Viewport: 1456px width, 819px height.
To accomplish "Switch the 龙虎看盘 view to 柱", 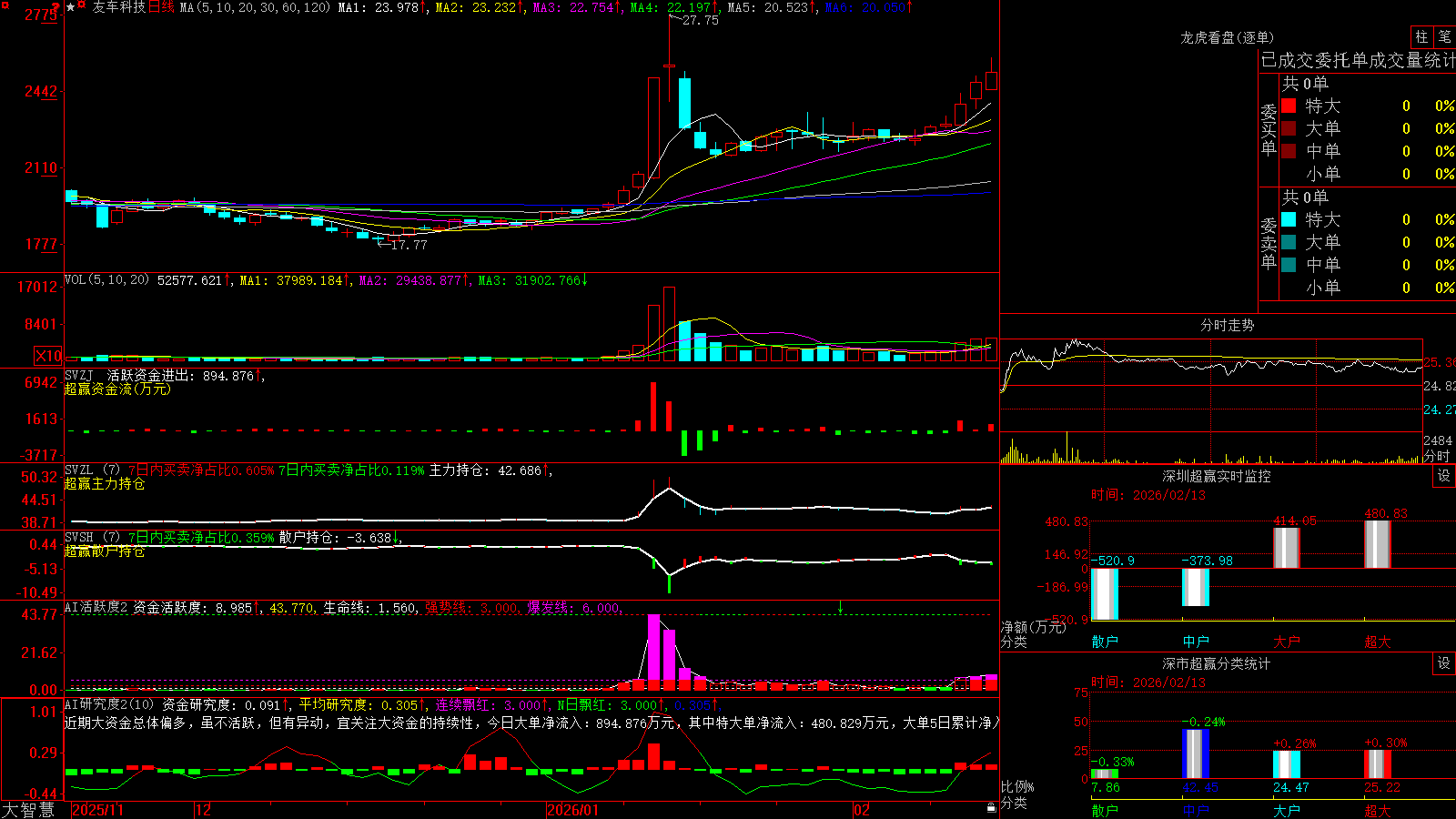I will pyautogui.click(x=1421, y=37).
